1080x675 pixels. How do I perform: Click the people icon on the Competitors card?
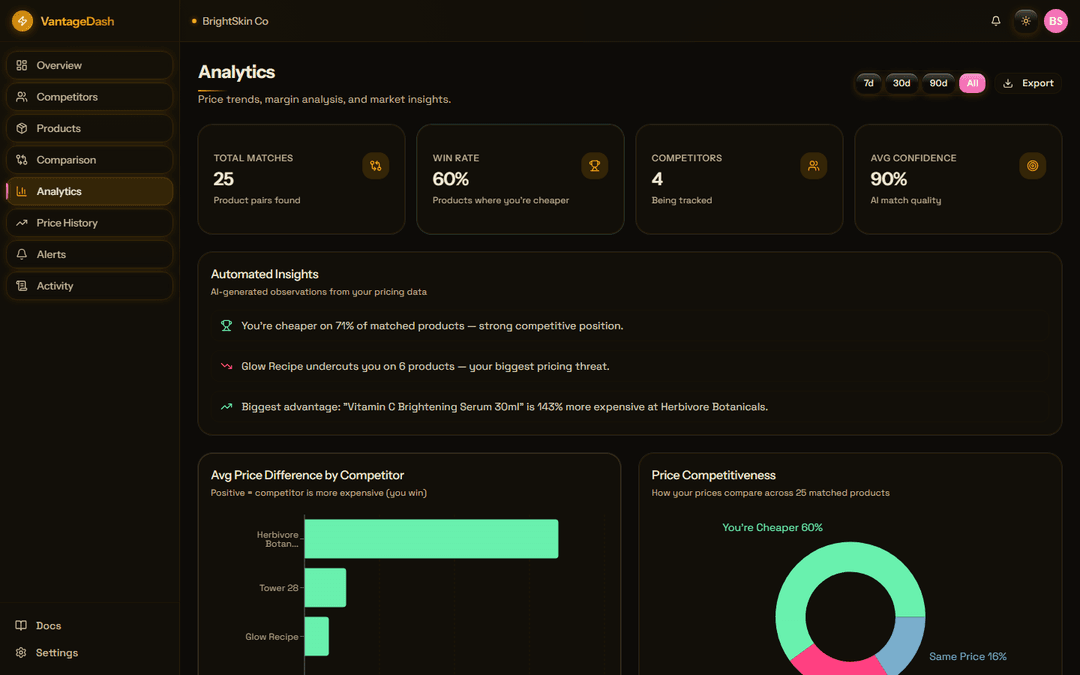814,166
